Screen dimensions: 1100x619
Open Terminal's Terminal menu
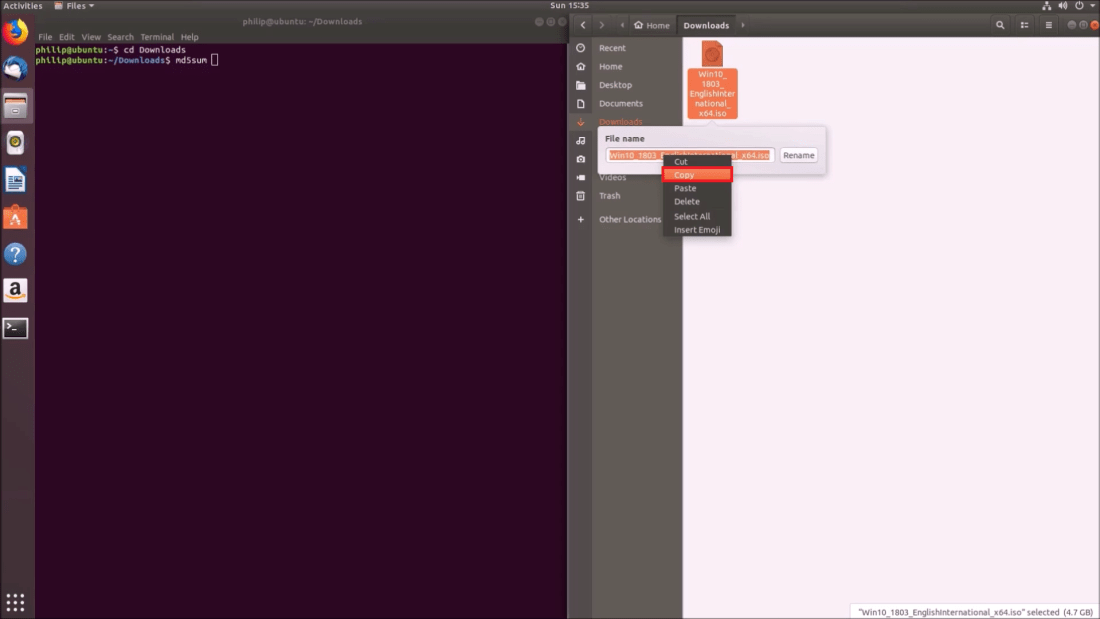[156, 37]
